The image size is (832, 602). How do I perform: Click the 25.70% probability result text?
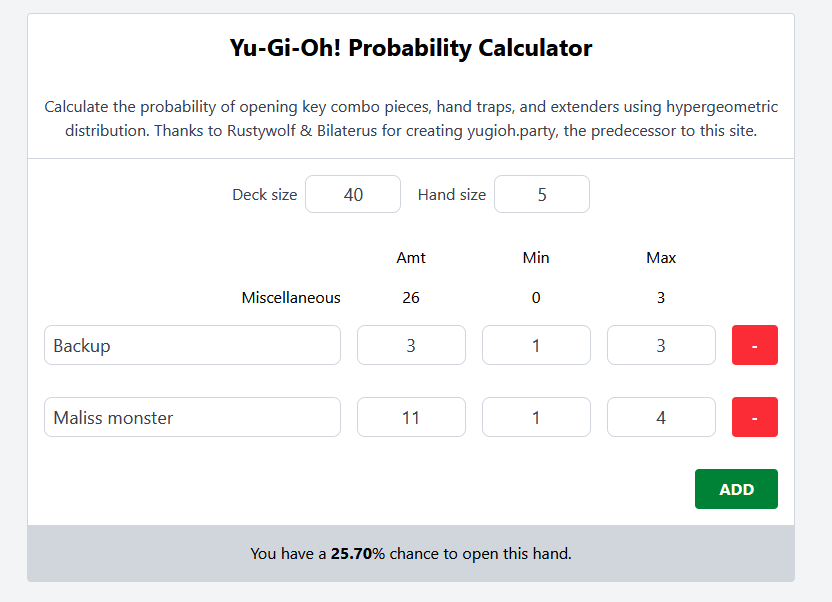(351, 553)
